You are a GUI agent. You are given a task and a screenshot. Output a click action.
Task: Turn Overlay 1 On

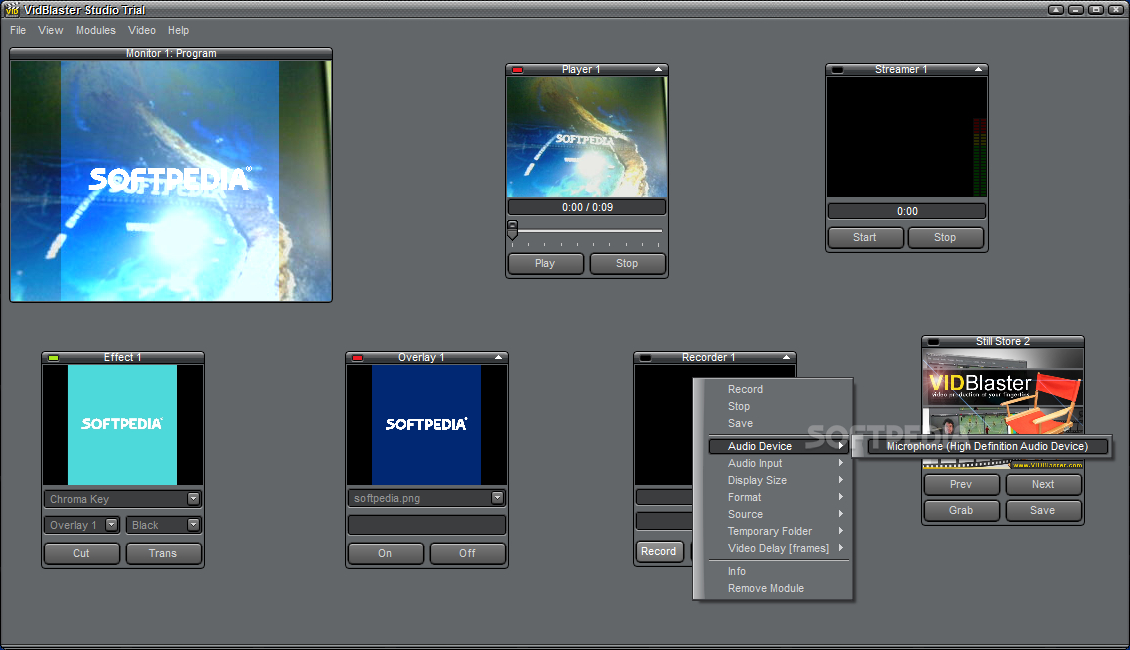point(386,553)
